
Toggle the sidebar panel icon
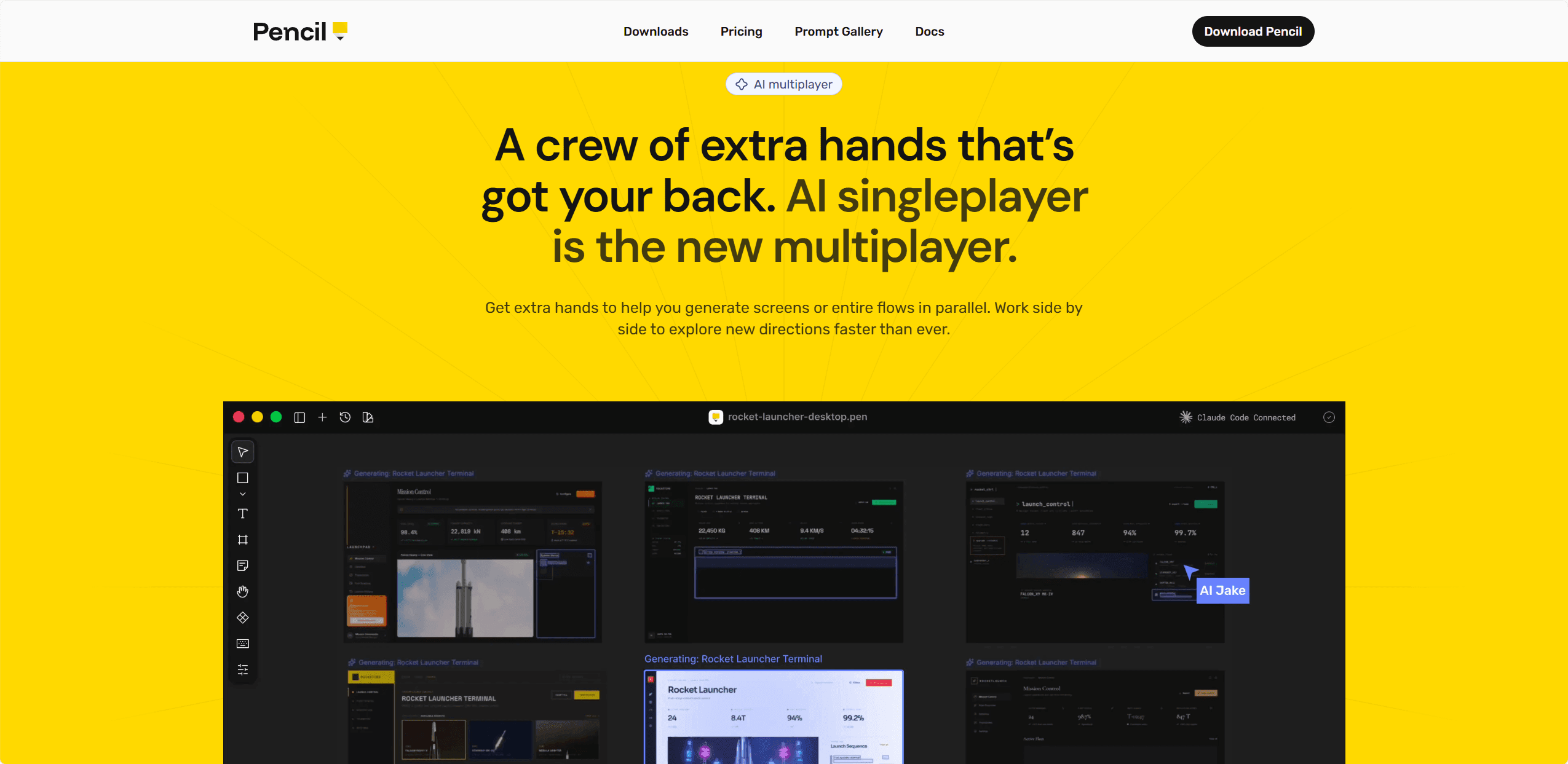point(299,417)
